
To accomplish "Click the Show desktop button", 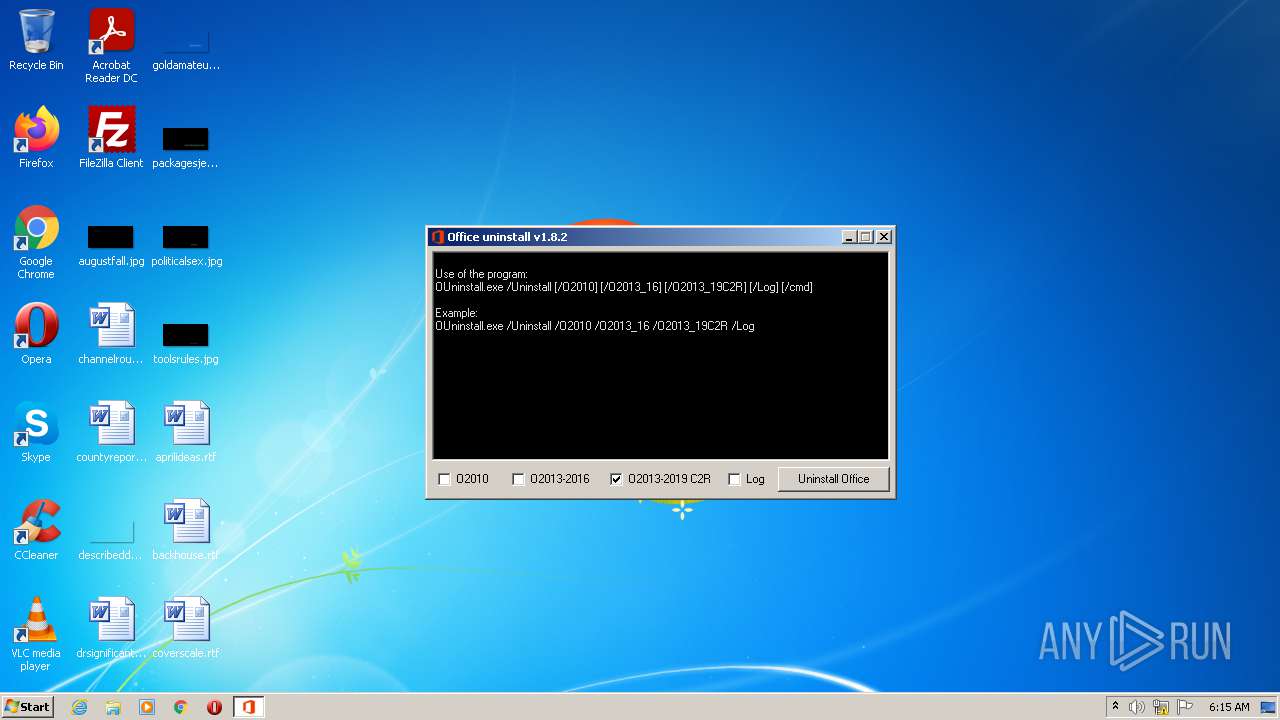I will coord(1270,707).
